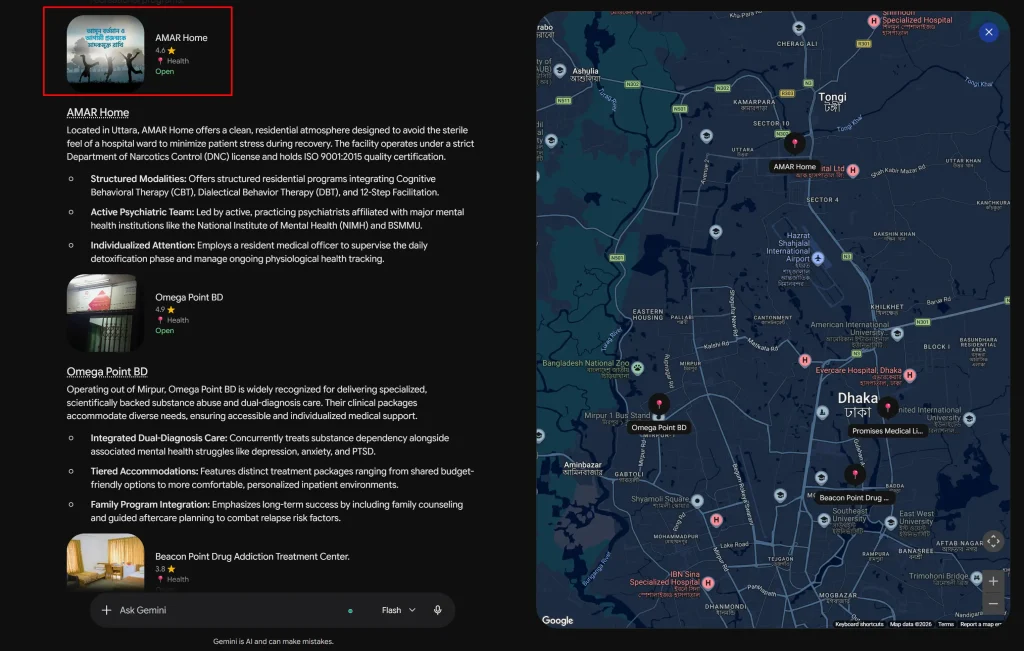Image resolution: width=1024 pixels, height=651 pixels.
Task: Click the Shimoon Specialized Hospital H marker
Action: pyautogui.click(x=873, y=22)
